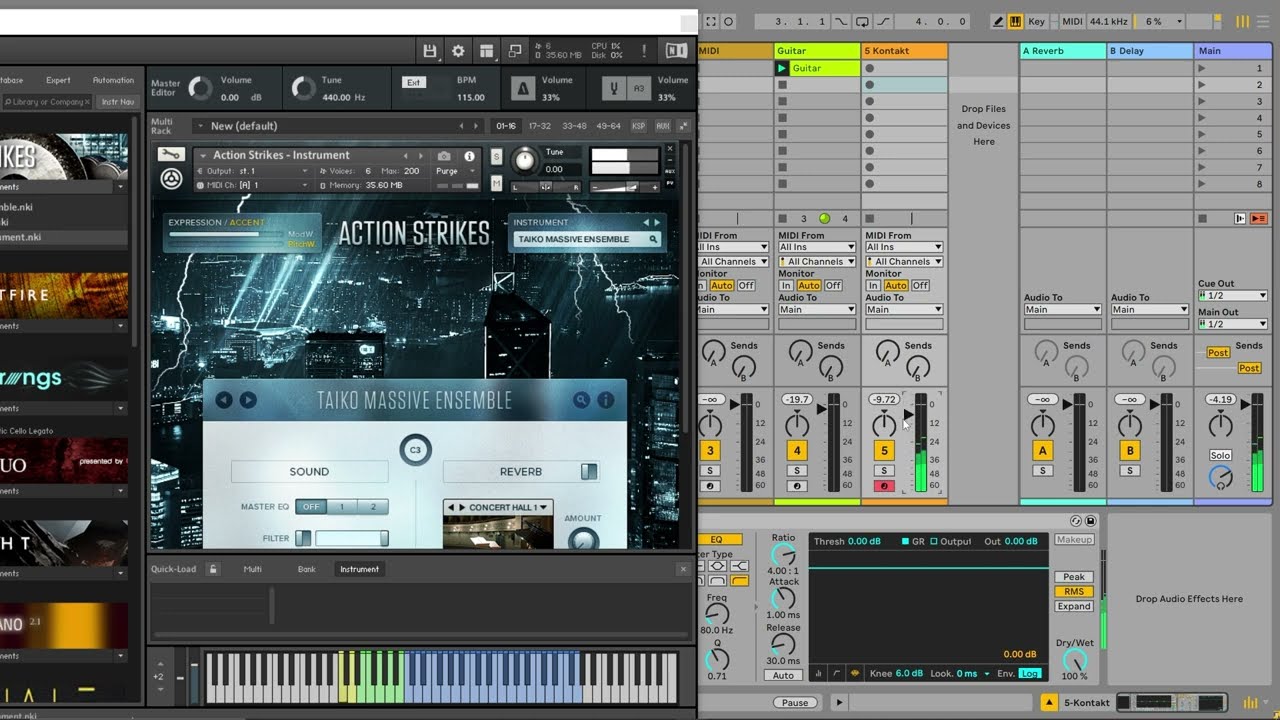Stop all clips on Main track
The image size is (1280, 720).
(1202, 218)
